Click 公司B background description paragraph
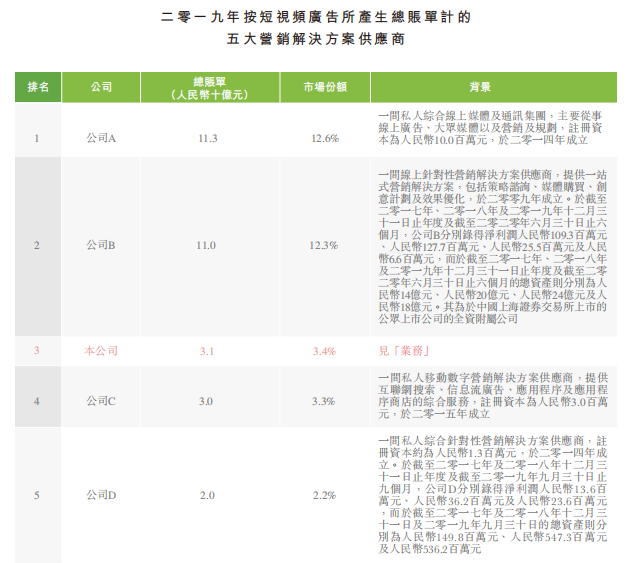Image resolution: width=631 pixels, height=563 pixels. [x=492, y=247]
